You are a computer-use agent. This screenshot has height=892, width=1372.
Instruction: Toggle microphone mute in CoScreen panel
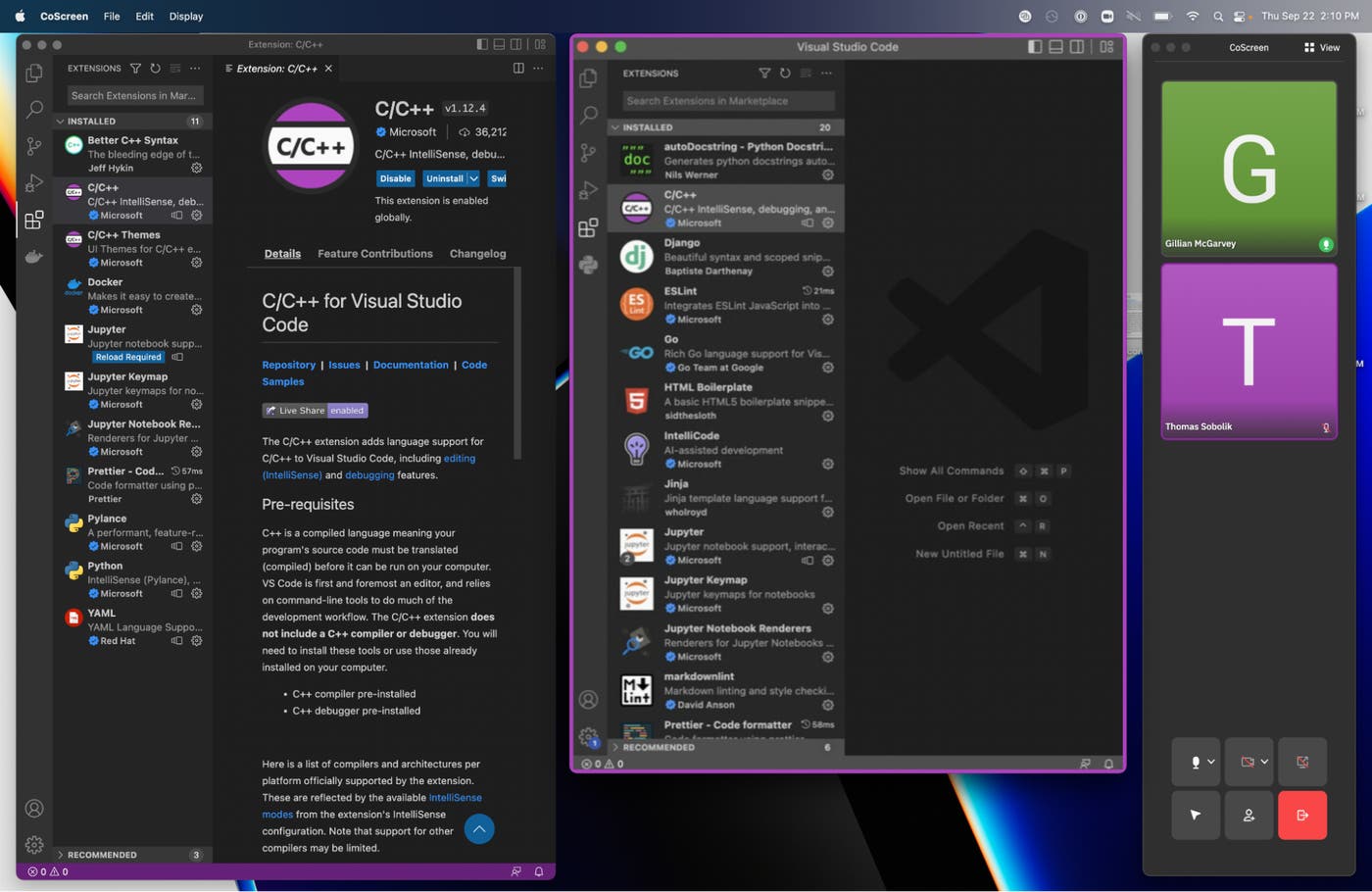[1196, 762]
